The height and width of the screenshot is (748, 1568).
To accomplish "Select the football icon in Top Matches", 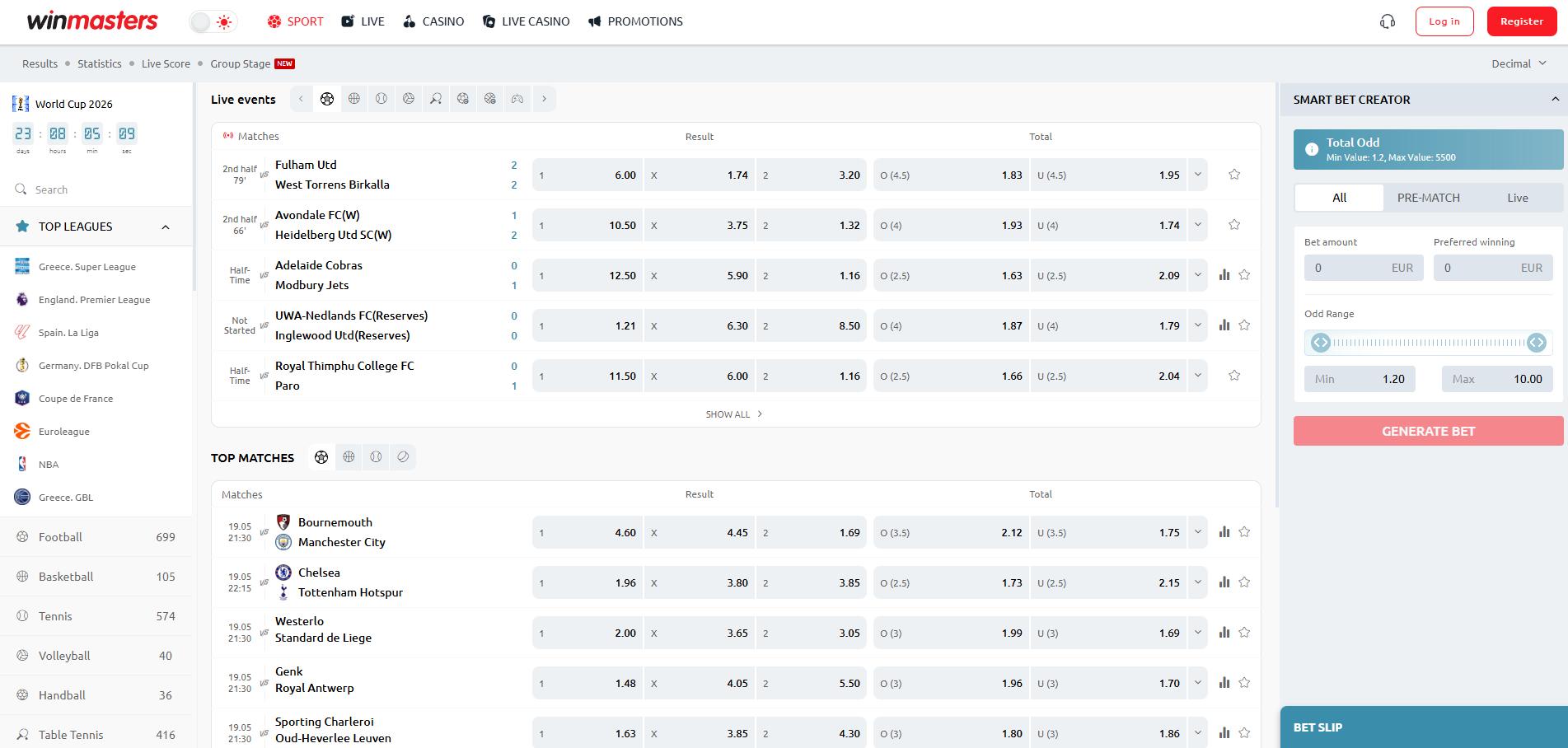I will click(321, 457).
